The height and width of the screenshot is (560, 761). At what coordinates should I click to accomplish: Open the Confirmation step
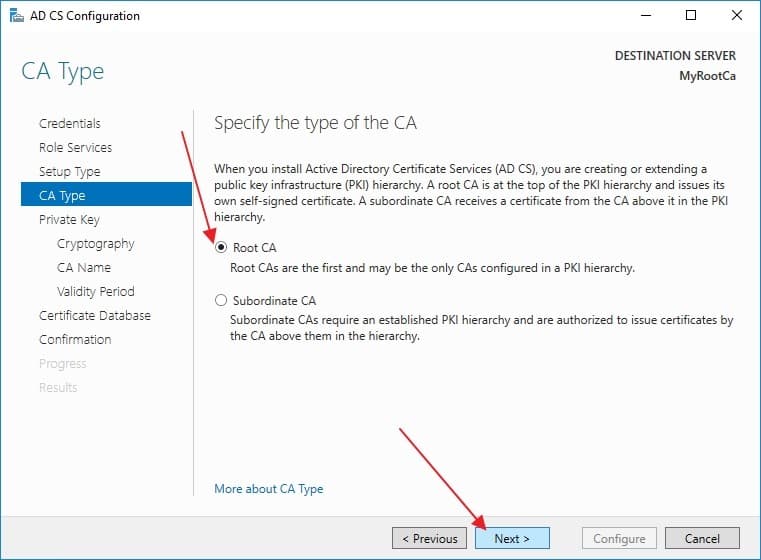click(75, 340)
